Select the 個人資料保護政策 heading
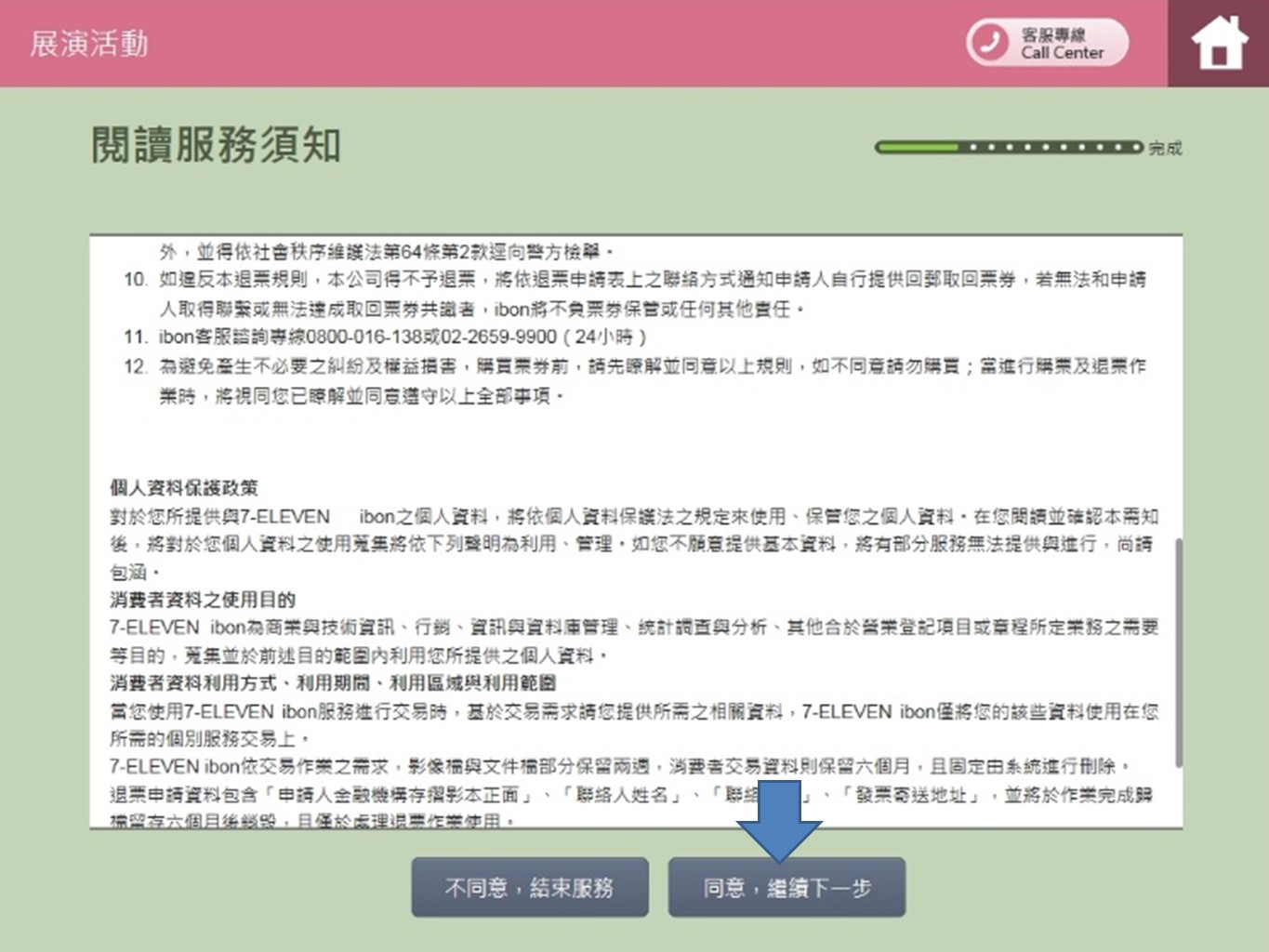 184,488
